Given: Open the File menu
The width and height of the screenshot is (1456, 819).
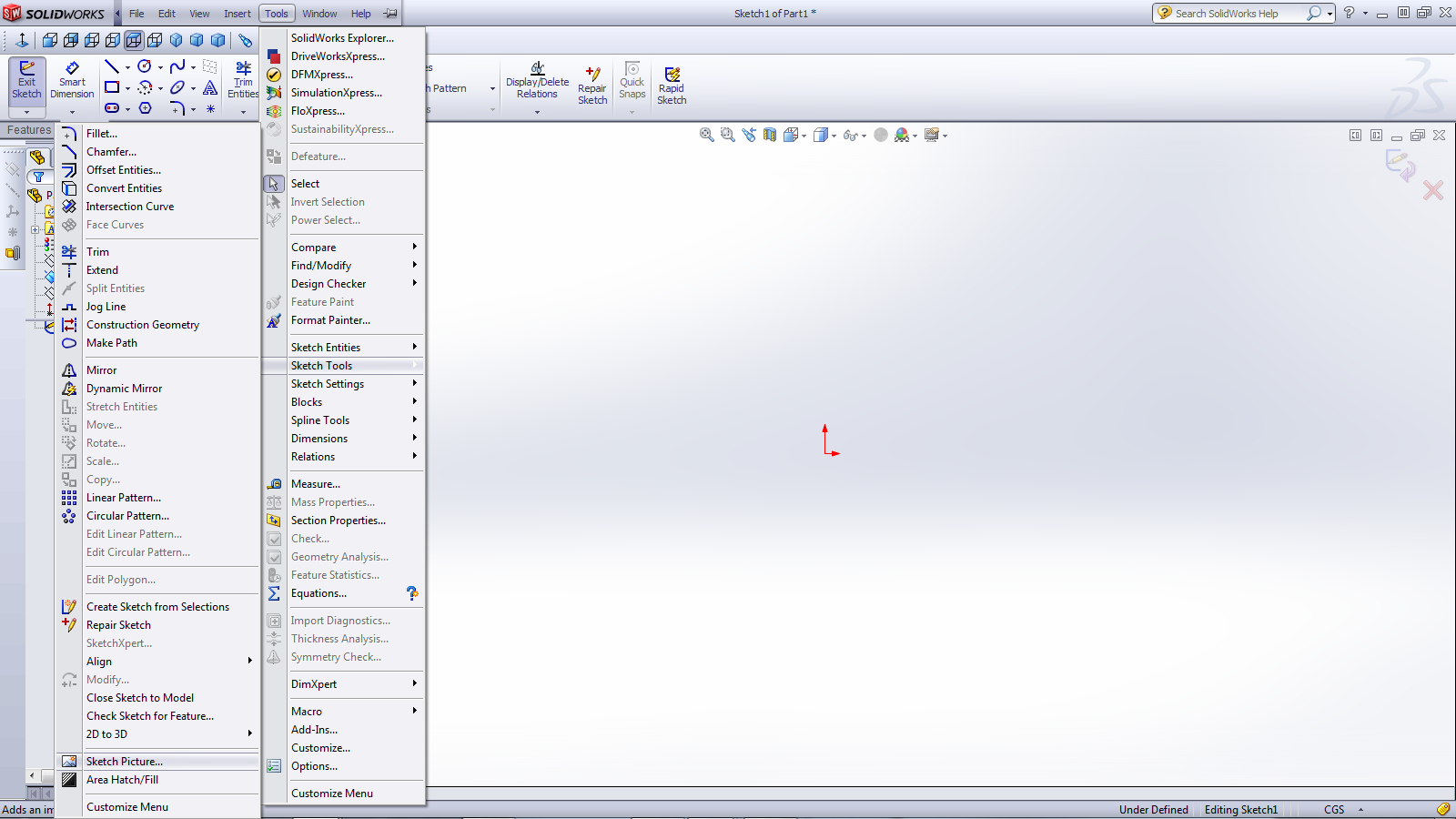Looking at the screenshot, I should click(136, 14).
